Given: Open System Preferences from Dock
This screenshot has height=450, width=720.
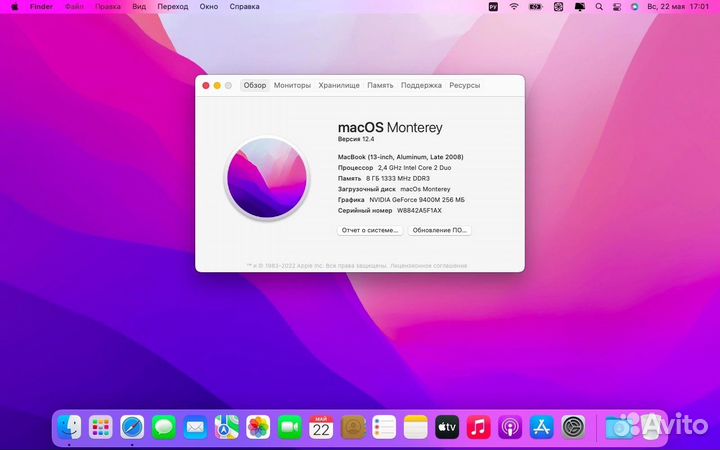Looking at the screenshot, I should pyautogui.click(x=573, y=427).
